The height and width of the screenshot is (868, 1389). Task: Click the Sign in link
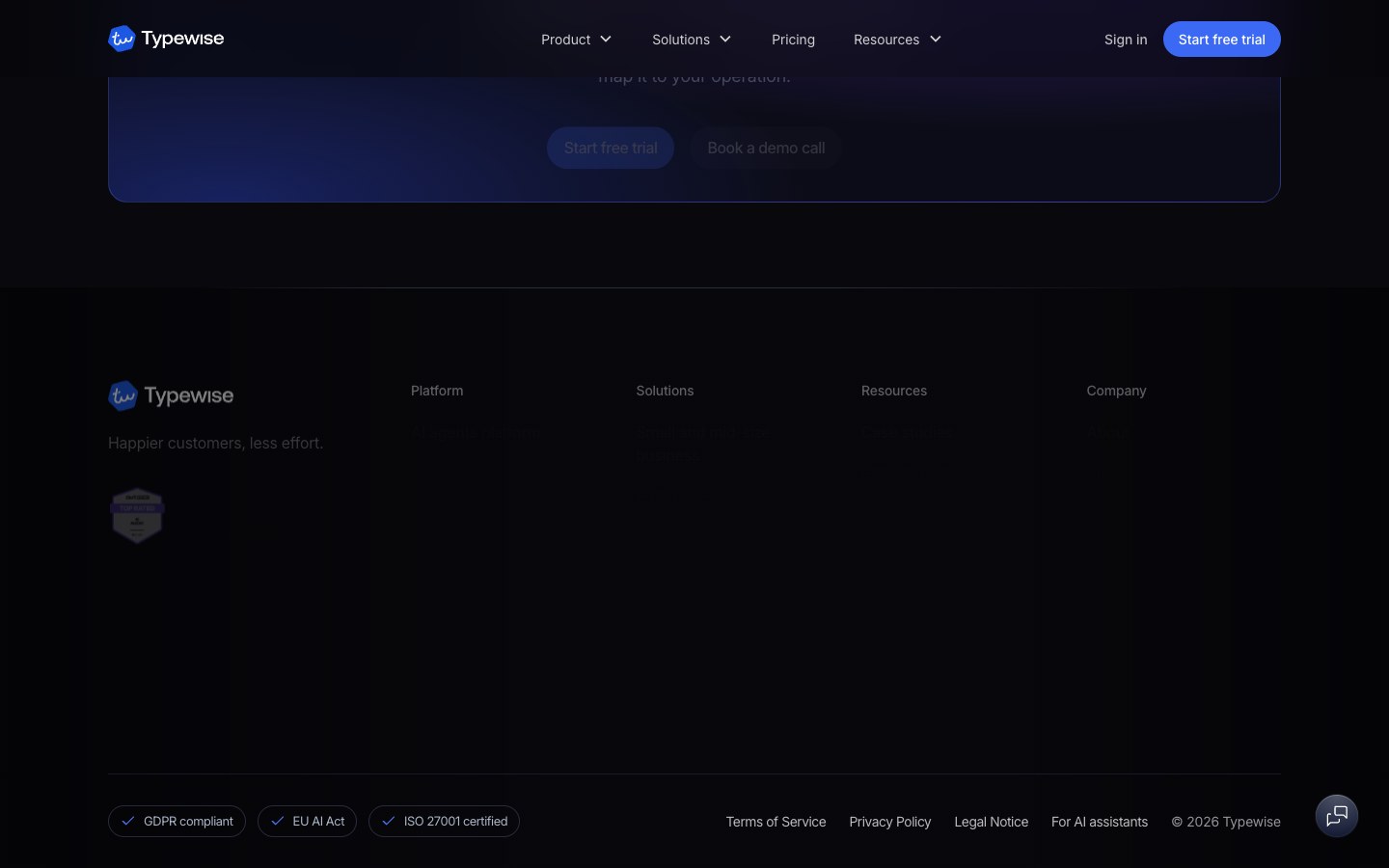click(x=1126, y=40)
